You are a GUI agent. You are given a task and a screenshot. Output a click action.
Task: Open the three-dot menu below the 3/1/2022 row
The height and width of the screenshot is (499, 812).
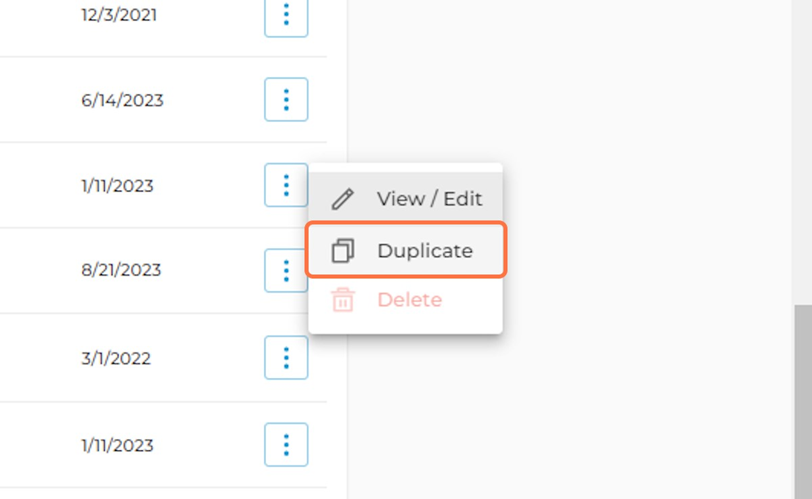(286, 445)
